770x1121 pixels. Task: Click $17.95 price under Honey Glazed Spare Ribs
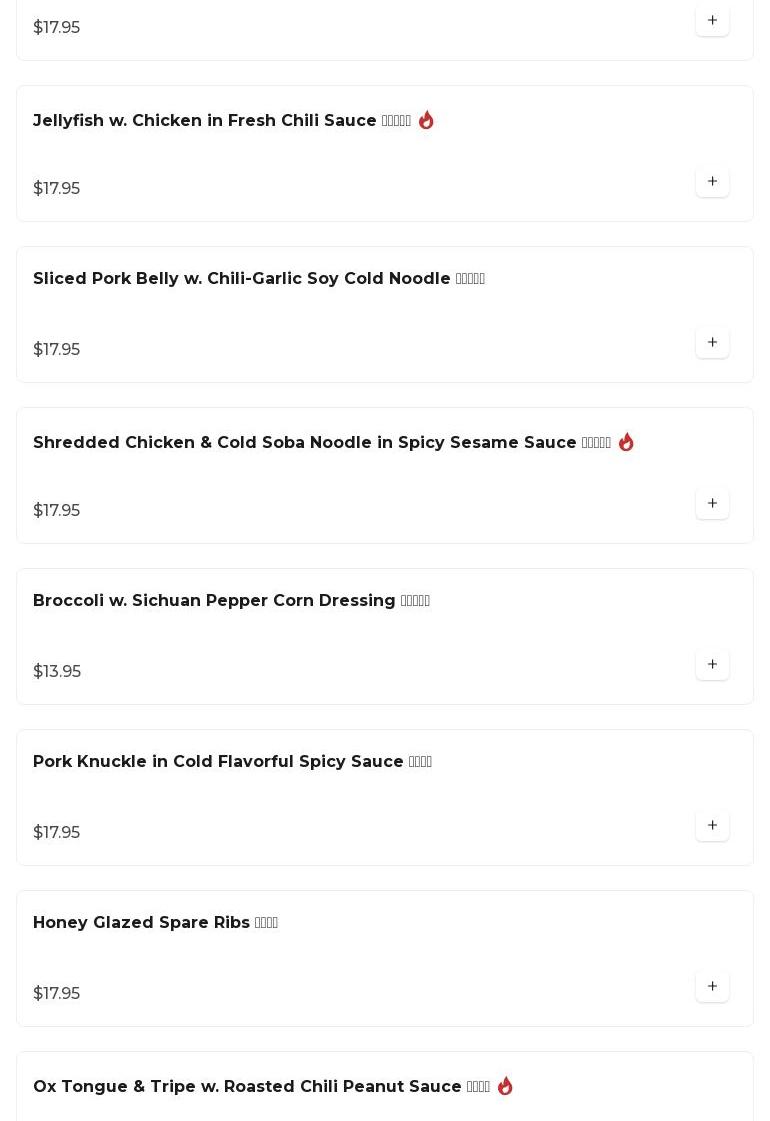[57, 994]
